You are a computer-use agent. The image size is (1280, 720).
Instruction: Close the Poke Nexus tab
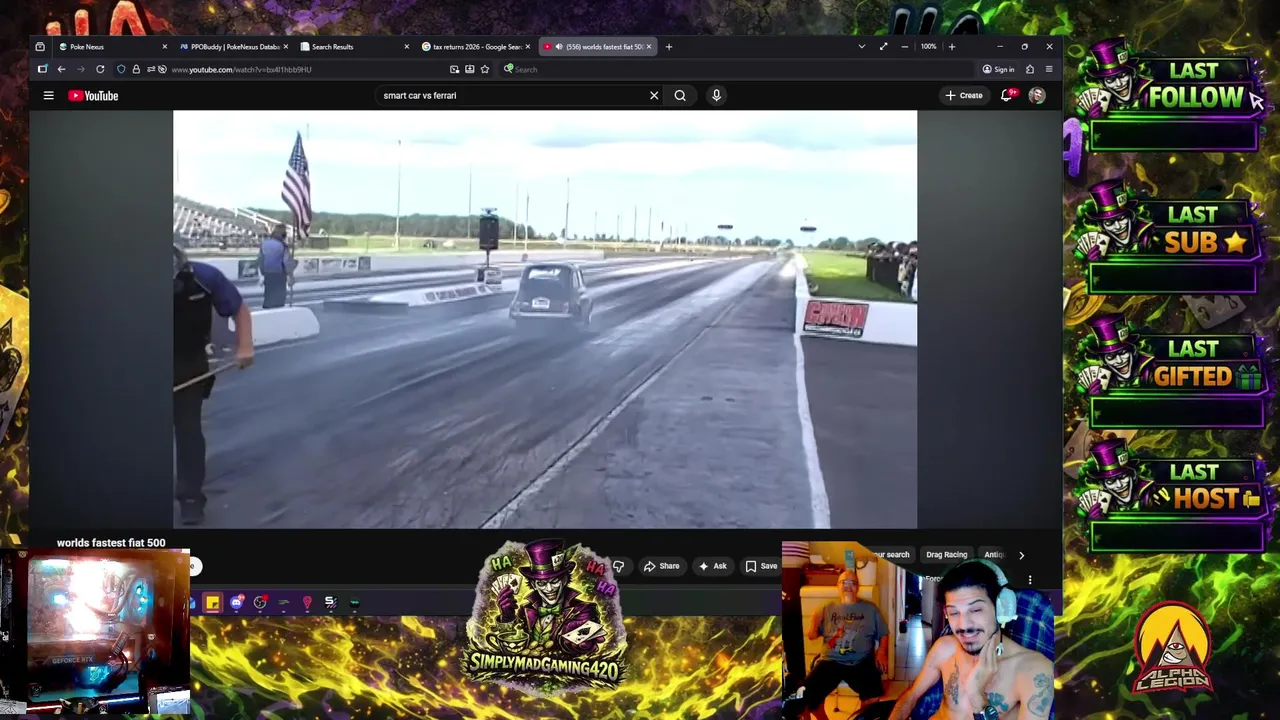165,47
